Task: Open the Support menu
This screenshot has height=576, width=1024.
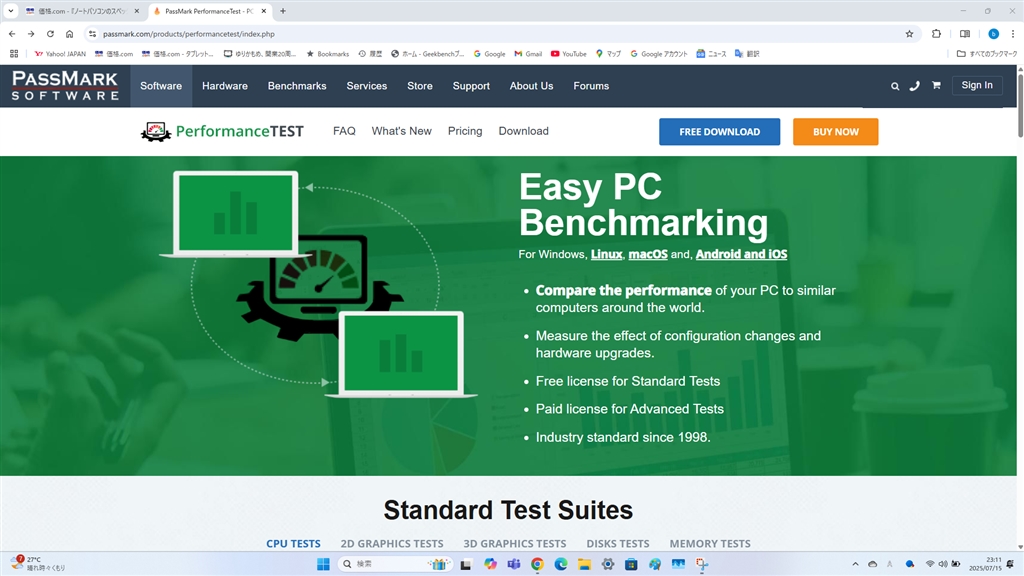Action: [472, 86]
